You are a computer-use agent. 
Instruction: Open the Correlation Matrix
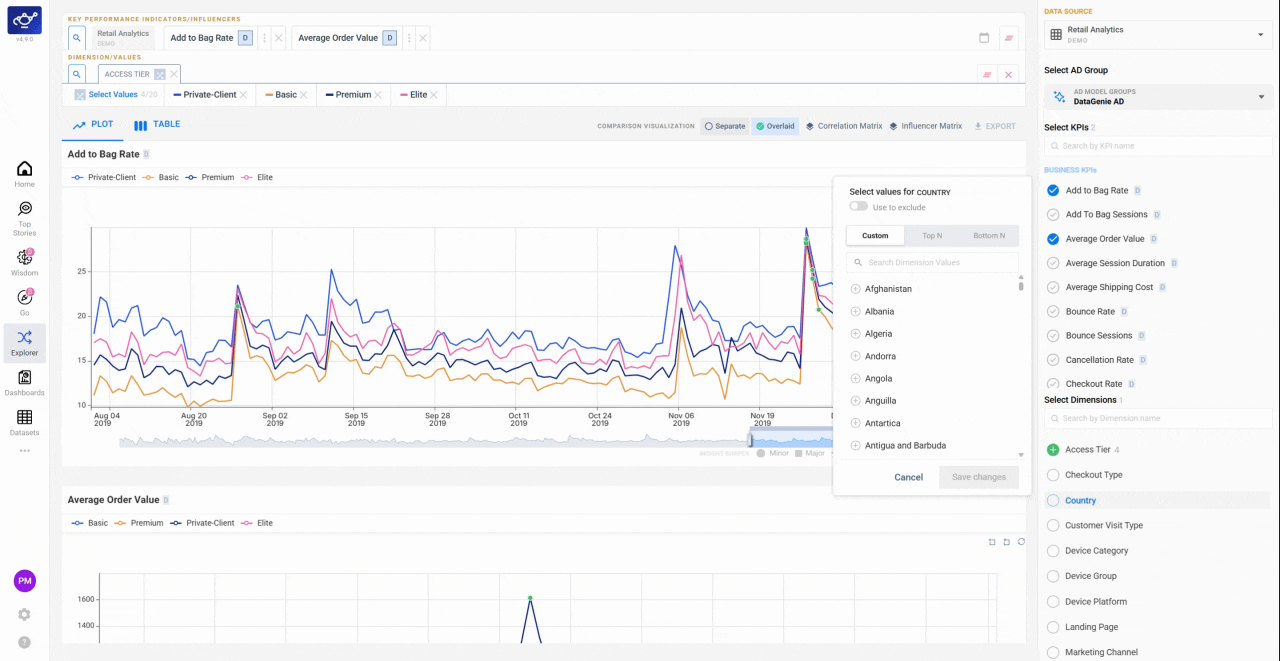844,126
